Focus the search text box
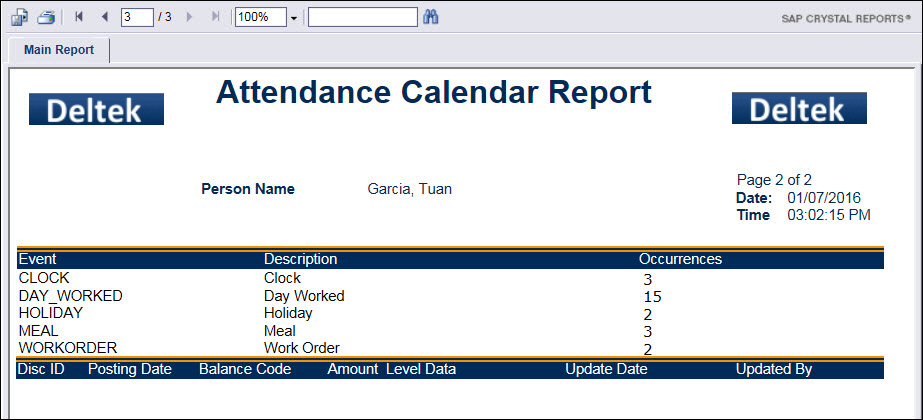Image resolution: width=923 pixels, height=420 pixels. (362, 17)
